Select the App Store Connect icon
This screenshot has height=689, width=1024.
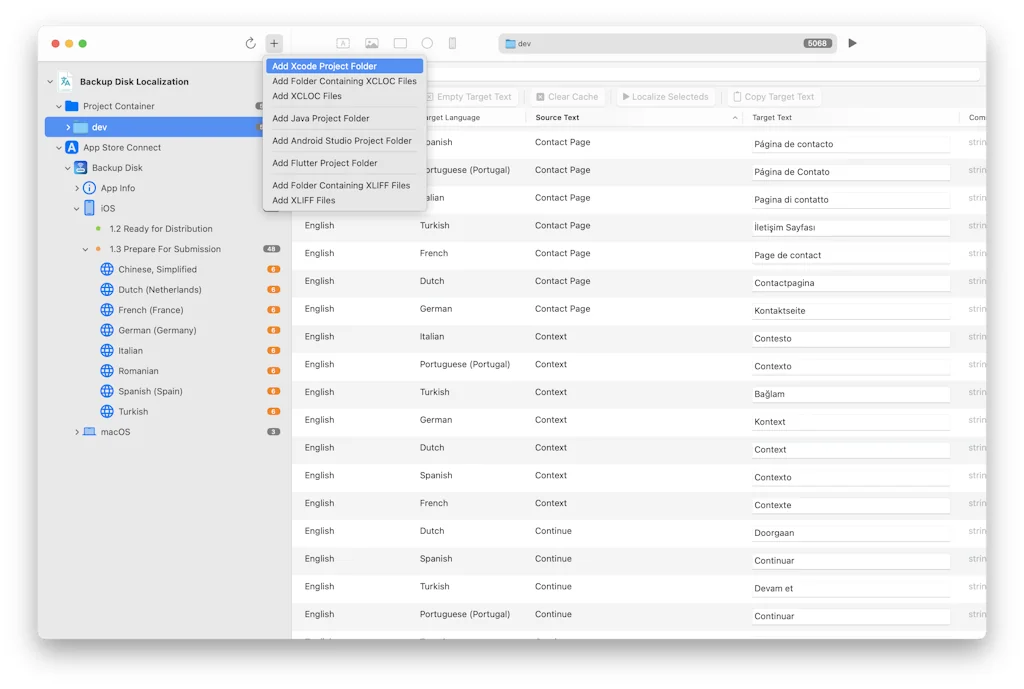71,147
